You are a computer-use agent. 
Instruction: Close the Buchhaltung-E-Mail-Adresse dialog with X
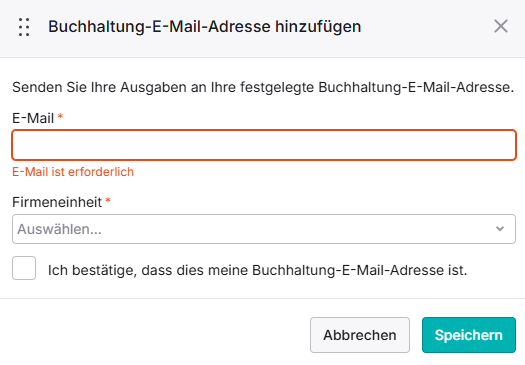(x=501, y=26)
